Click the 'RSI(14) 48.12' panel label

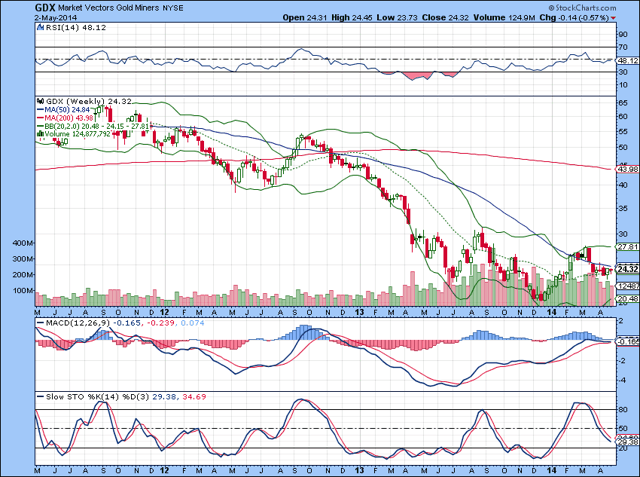[76, 28]
